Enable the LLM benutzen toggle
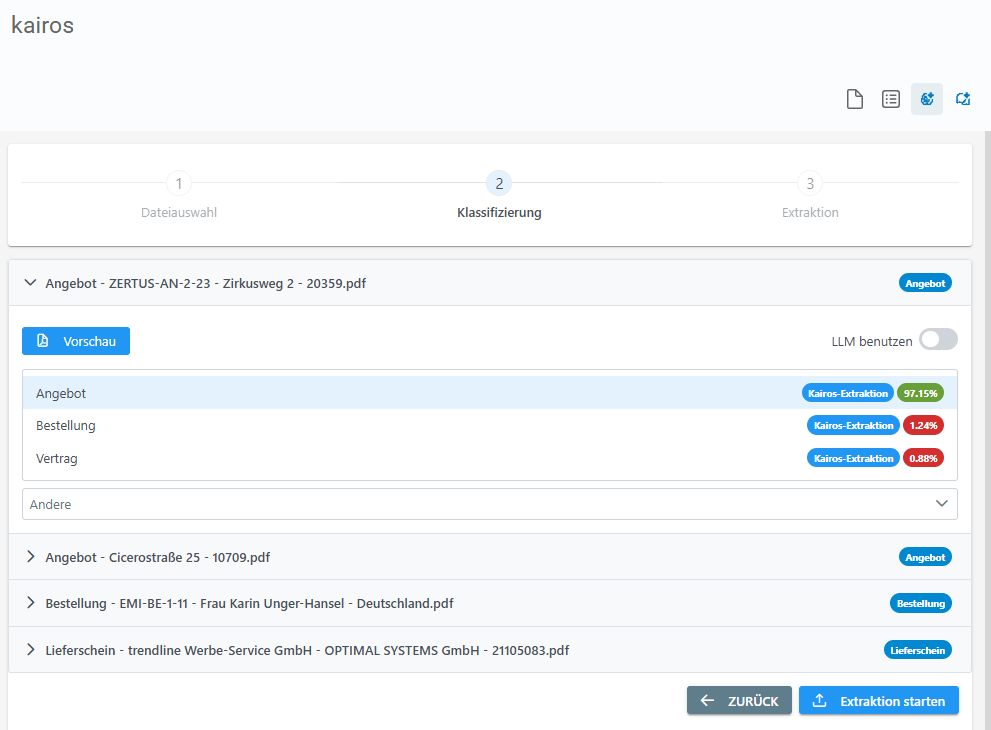 coord(938,340)
